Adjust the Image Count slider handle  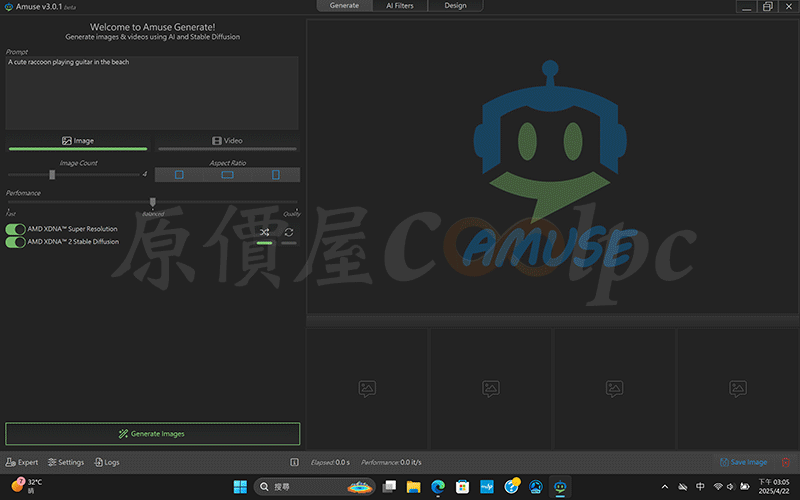tap(52, 174)
